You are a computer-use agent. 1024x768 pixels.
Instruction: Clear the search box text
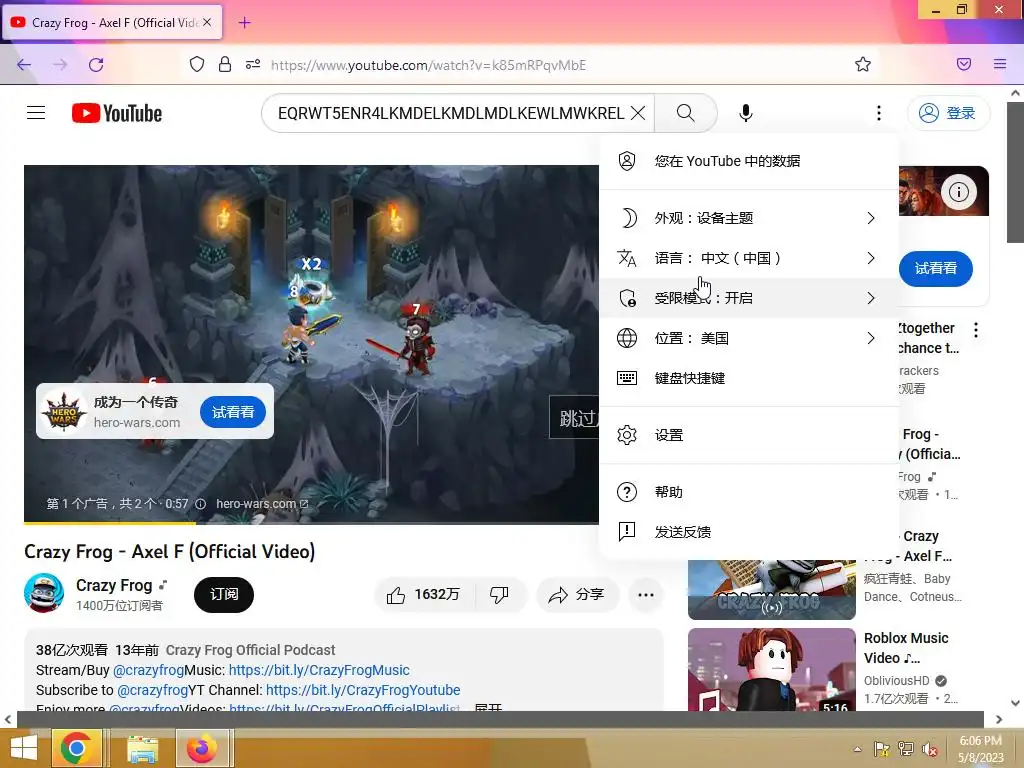[x=638, y=113]
